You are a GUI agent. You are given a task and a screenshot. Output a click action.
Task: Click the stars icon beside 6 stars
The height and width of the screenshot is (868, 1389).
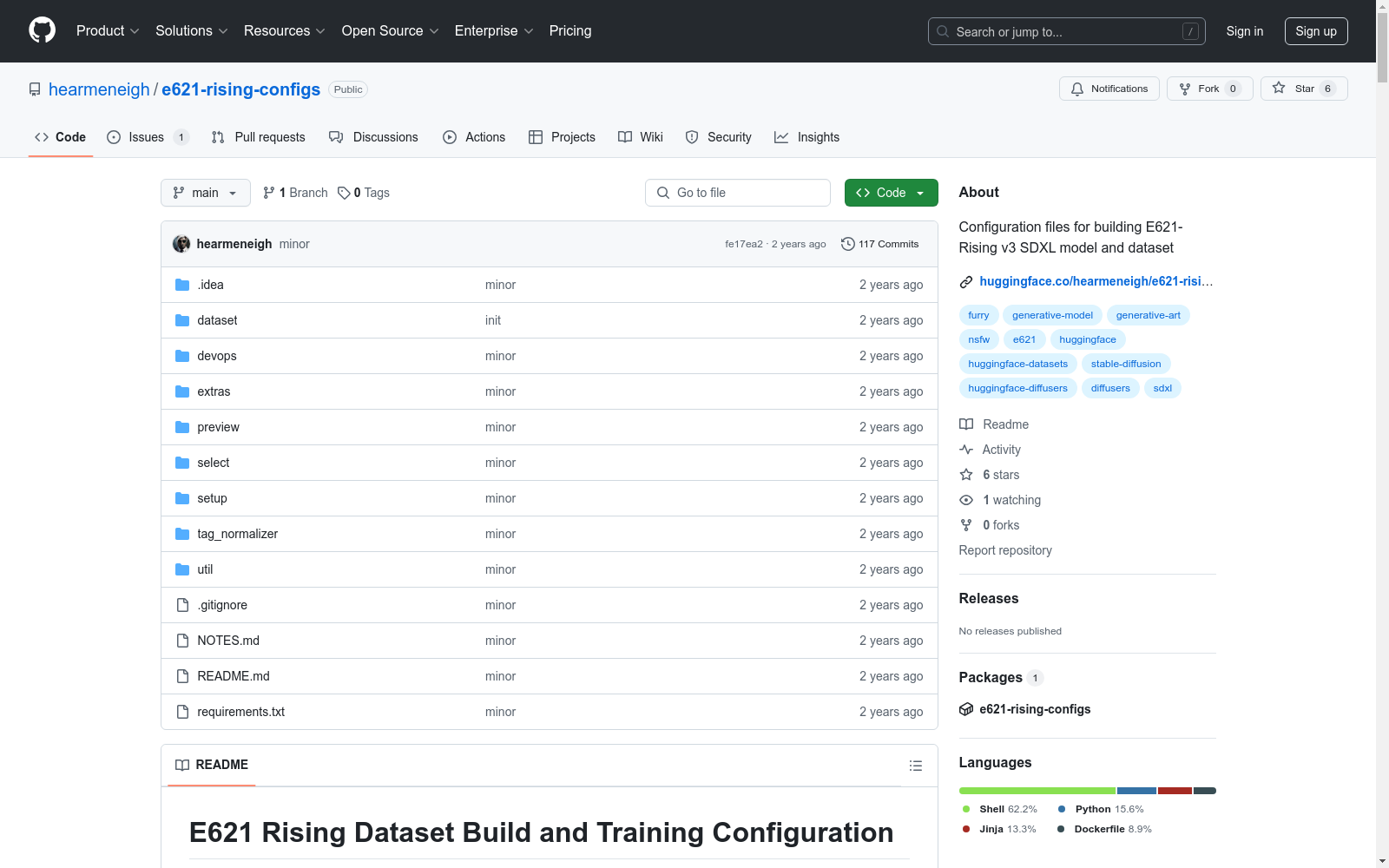tap(966, 475)
